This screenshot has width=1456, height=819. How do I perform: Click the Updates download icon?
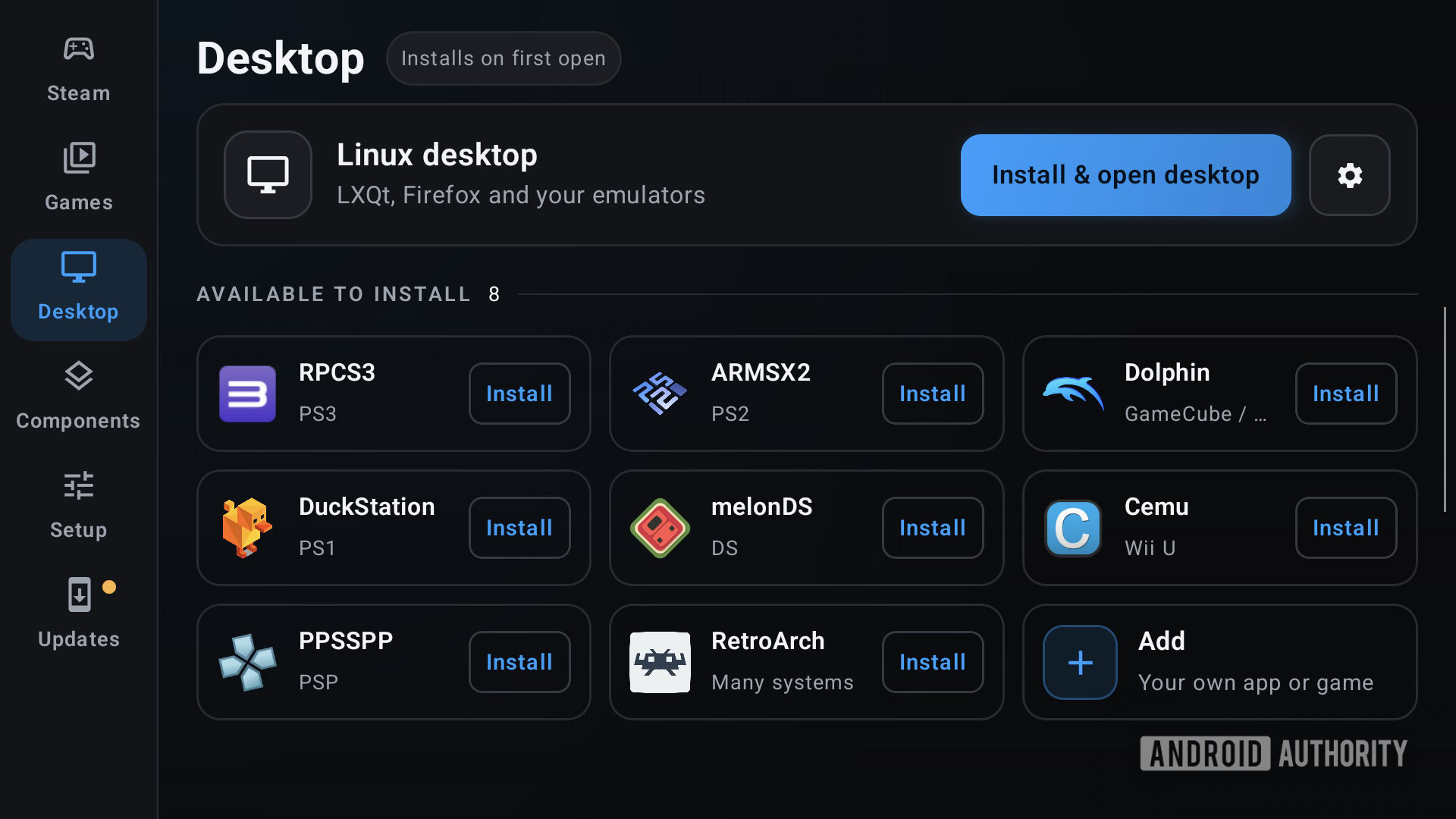click(x=79, y=595)
